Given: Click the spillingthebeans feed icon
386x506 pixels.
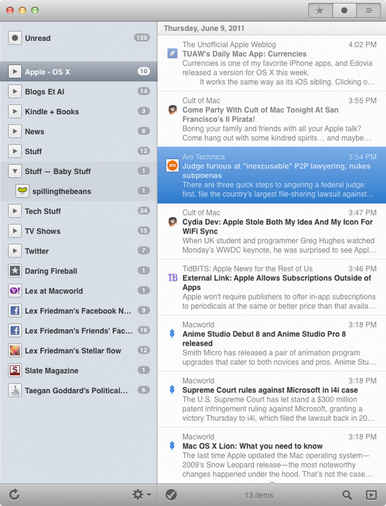Looking at the screenshot, I should (x=22, y=191).
